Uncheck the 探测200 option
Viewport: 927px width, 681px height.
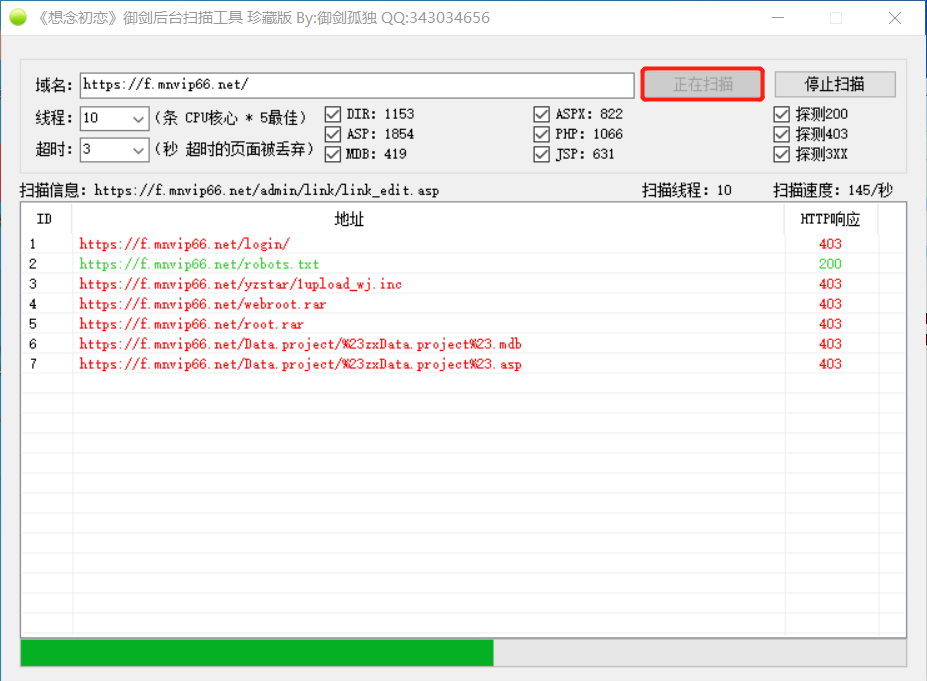(782, 114)
